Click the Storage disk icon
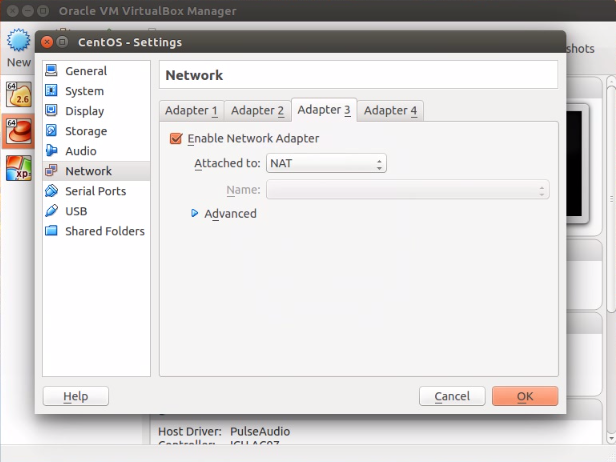616x462 pixels. (x=51, y=131)
